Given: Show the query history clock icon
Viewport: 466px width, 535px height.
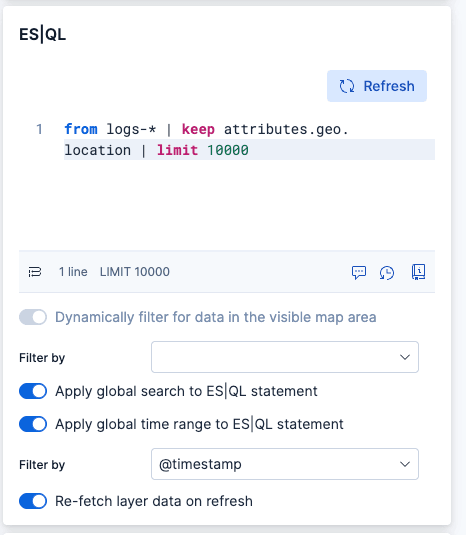Looking at the screenshot, I should 387,273.
